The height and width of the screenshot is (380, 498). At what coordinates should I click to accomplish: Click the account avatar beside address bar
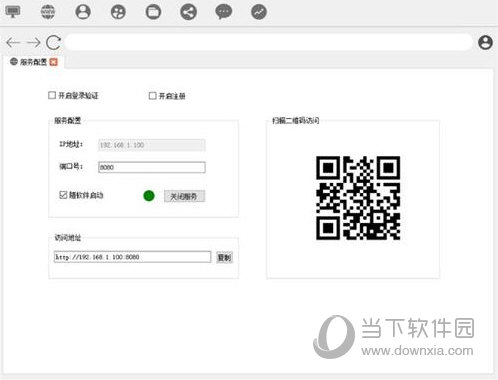485,42
